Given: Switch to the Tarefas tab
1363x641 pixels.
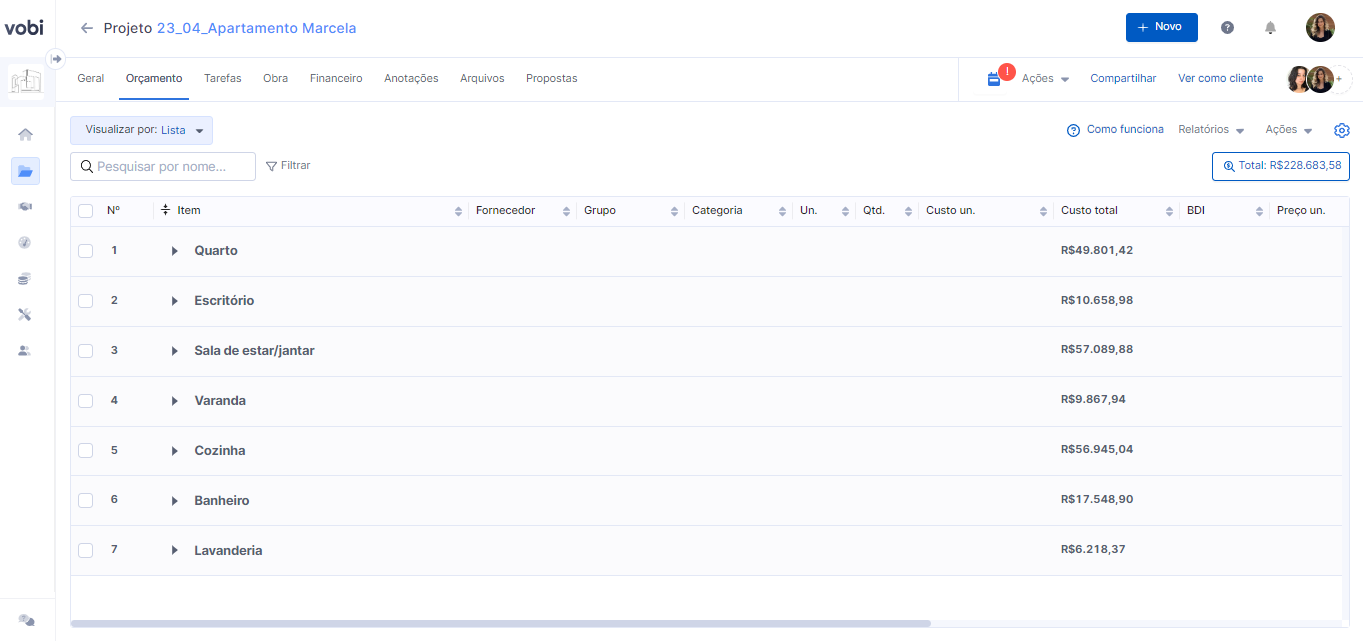Looking at the screenshot, I should (x=222, y=79).
